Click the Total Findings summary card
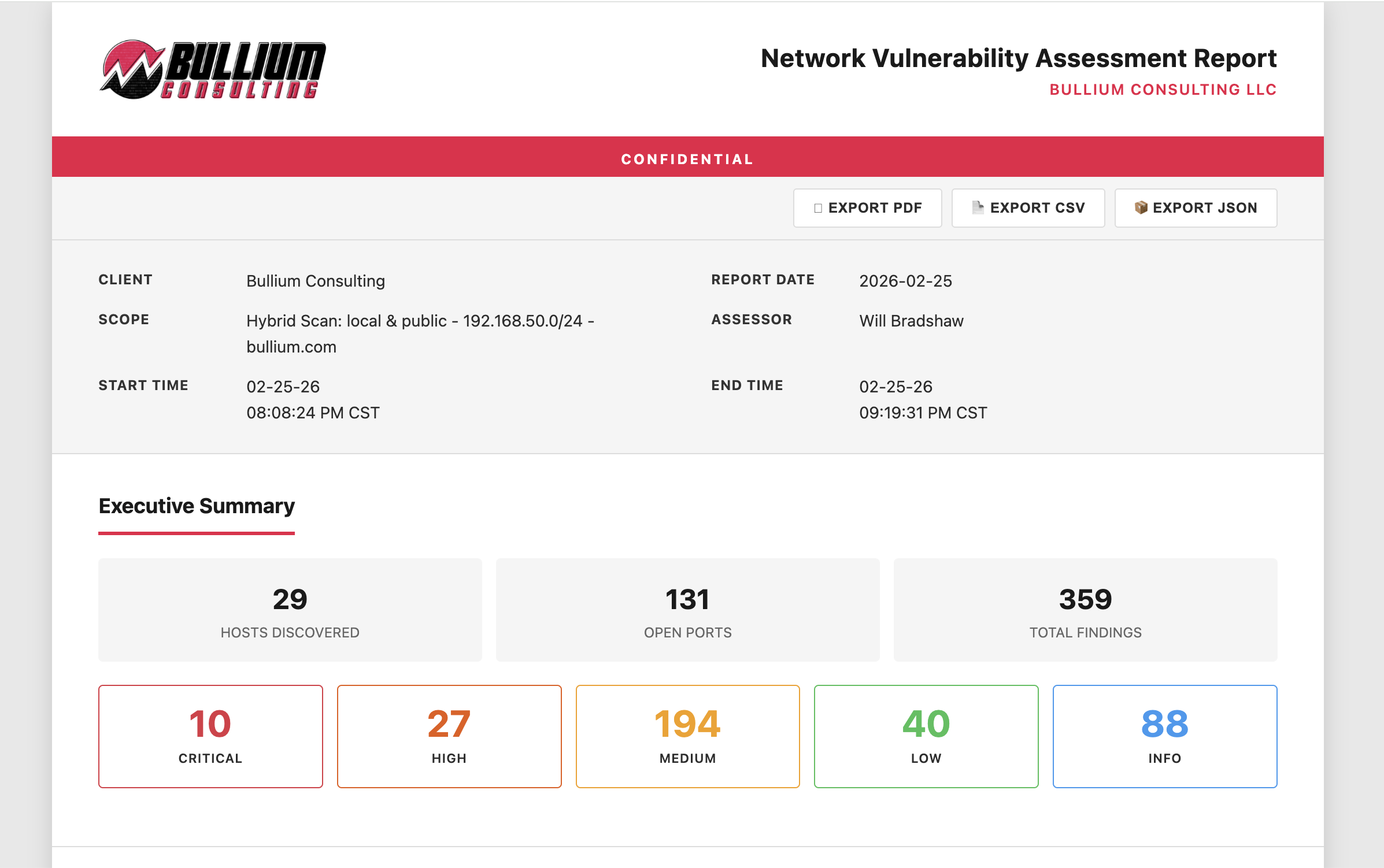 point(1085,610)
